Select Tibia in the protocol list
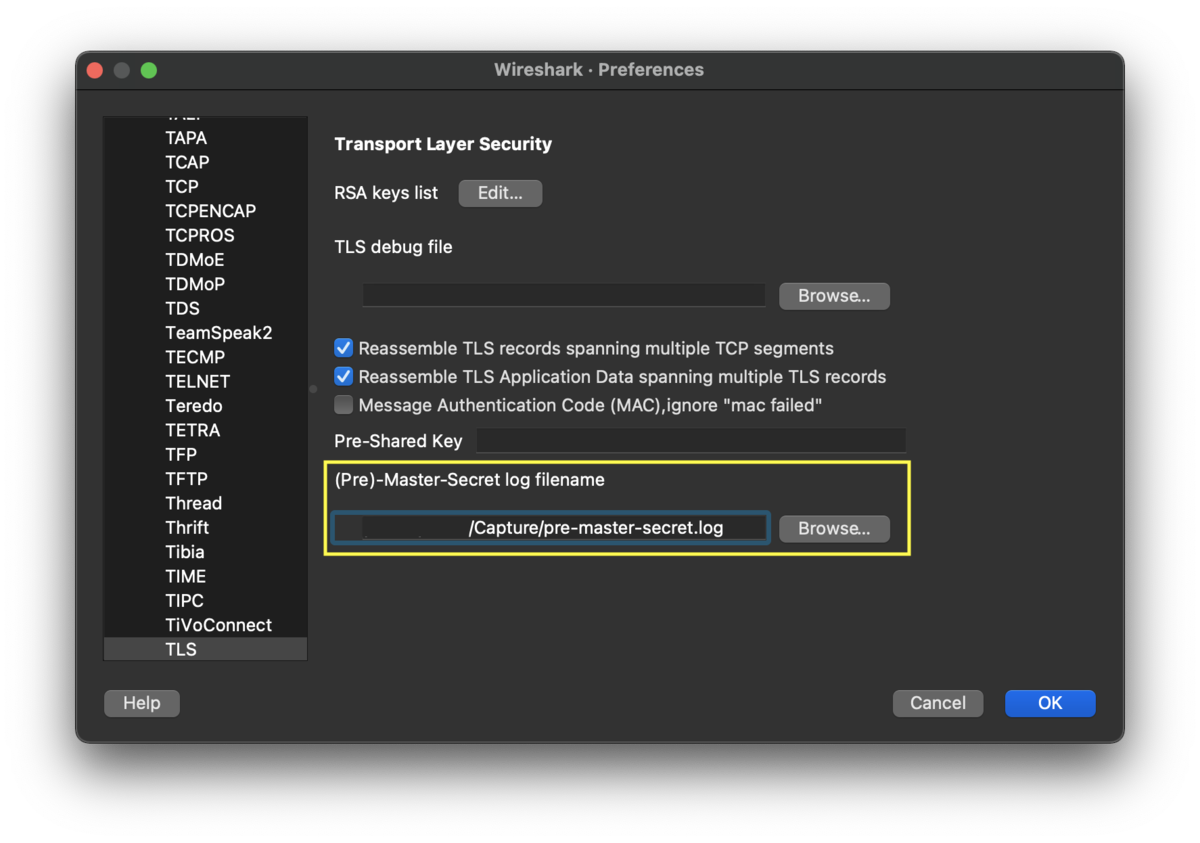 [x=205, y=552]
